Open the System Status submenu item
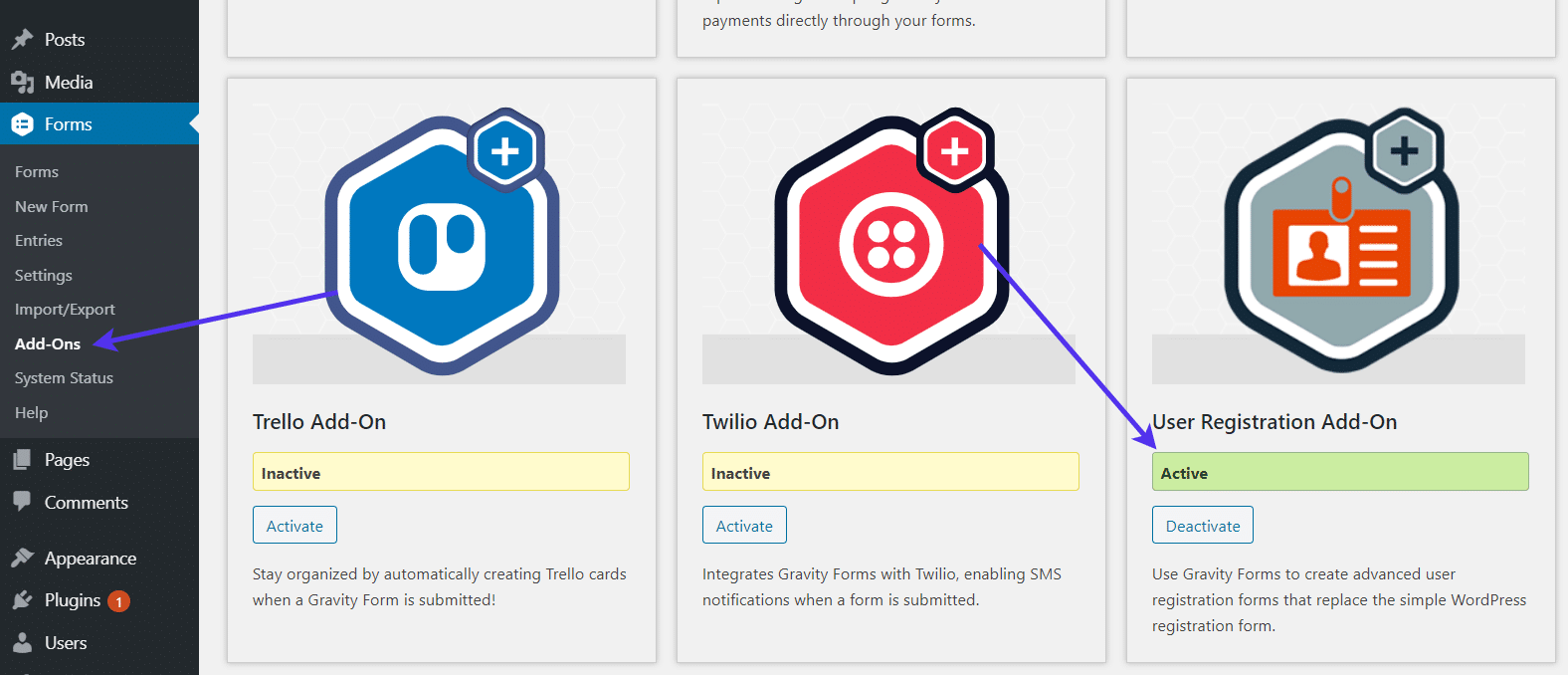Image resolution: width=1568 pixels, height=675 pixels. pos(64,378)
